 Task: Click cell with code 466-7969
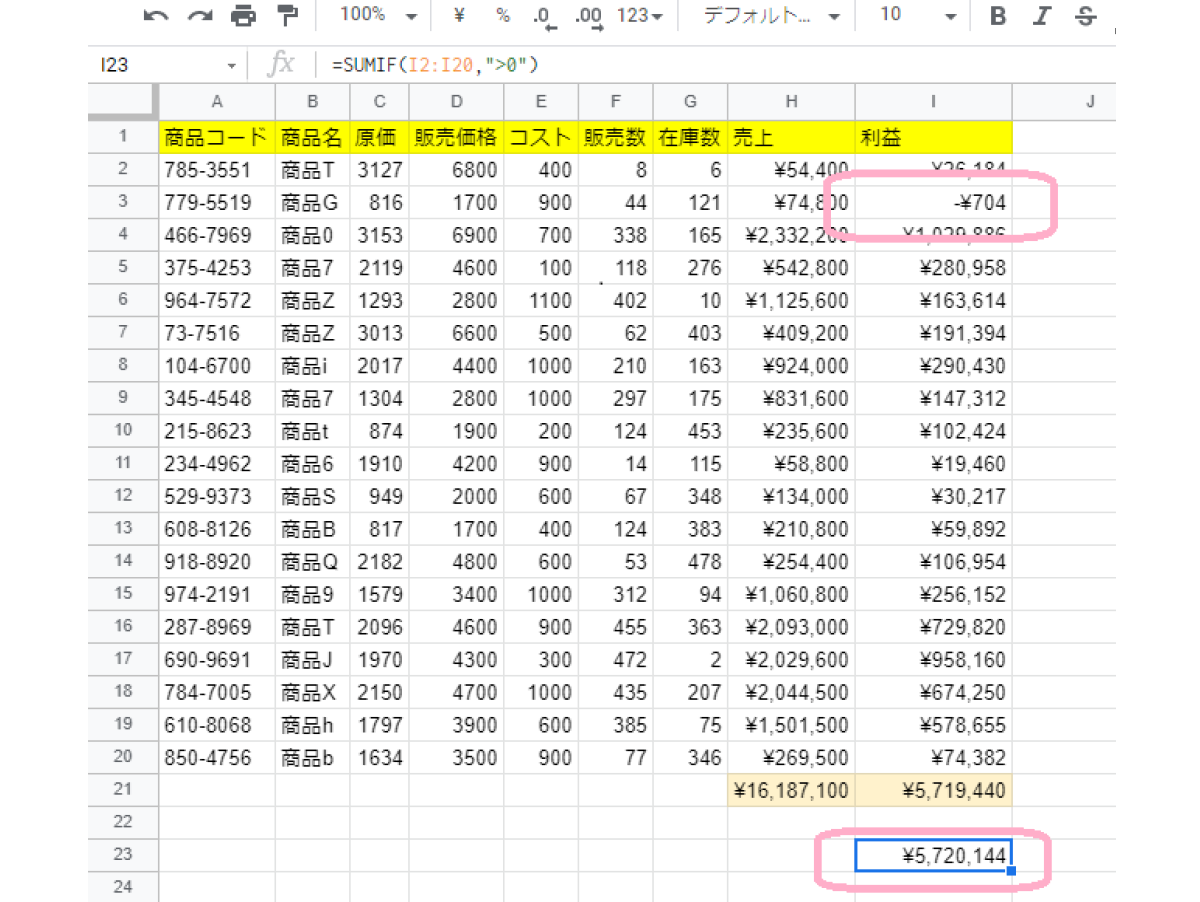click(216, 235)
